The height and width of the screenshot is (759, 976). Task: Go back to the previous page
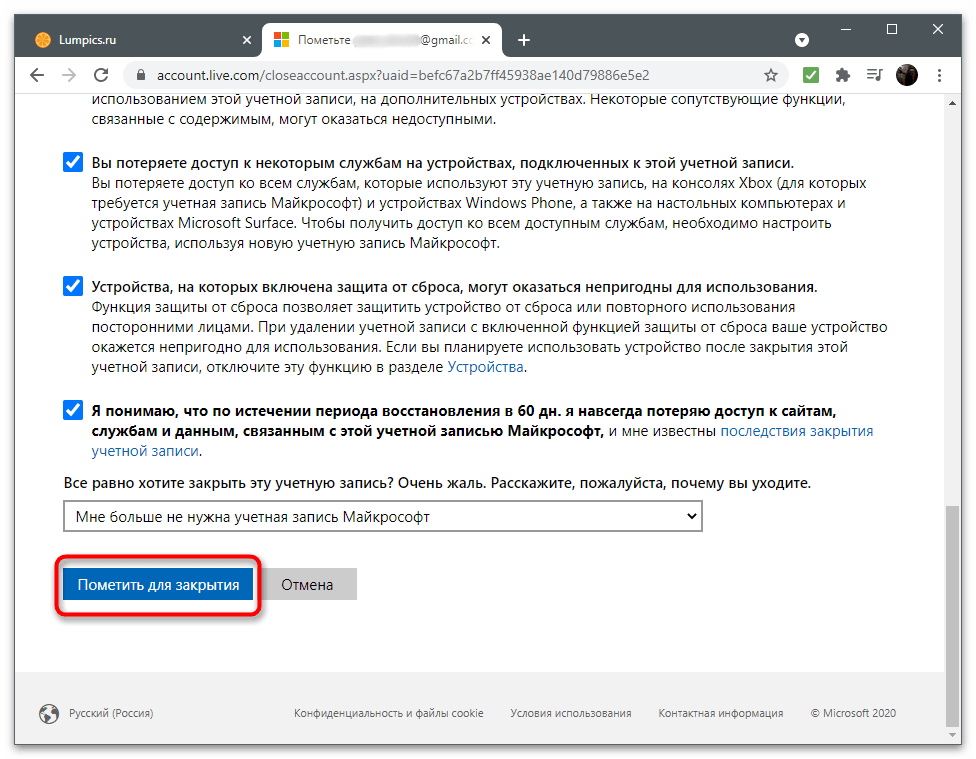37,75
